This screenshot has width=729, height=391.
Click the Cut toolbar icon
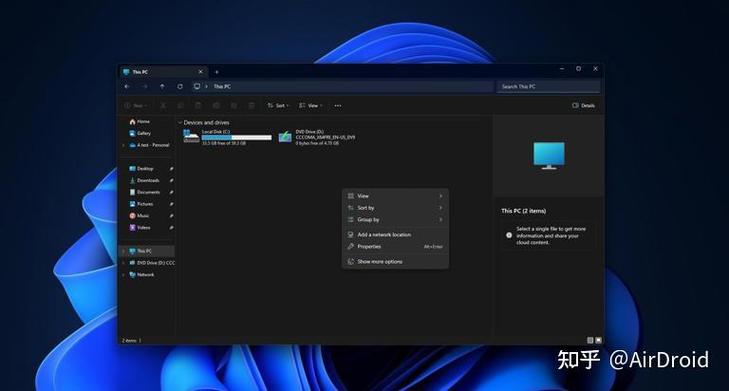163,106
